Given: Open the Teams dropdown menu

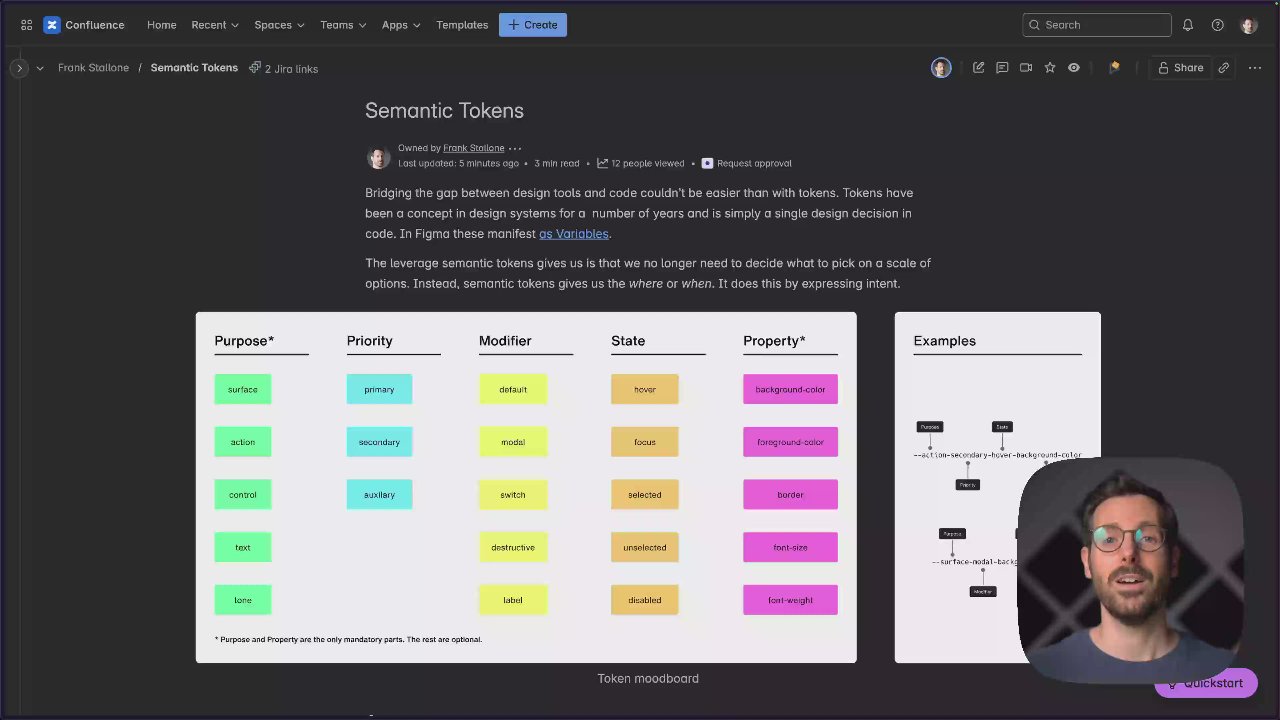Looking at the screenshot, I should point(343,25).
